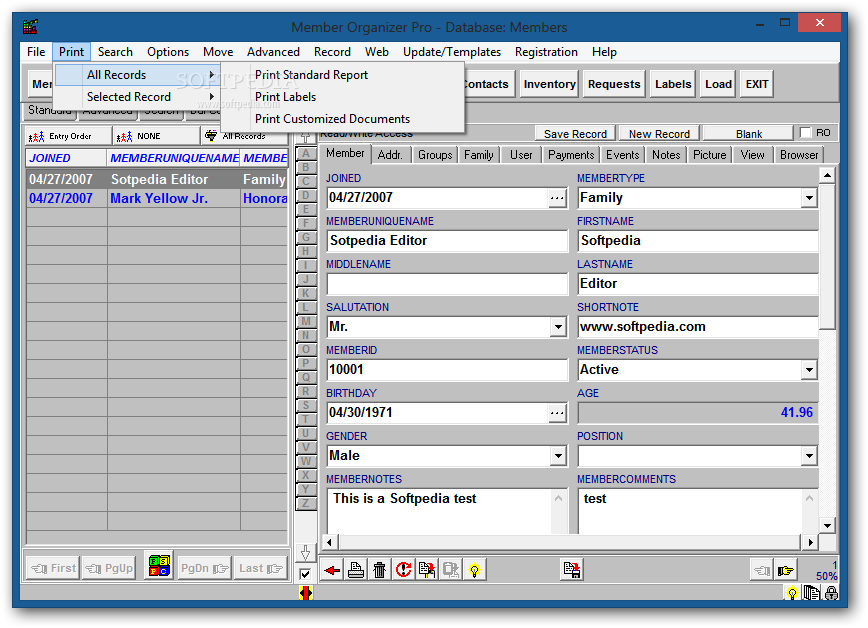Viewport: 868px width, 628px height.
Task: Toggle the RO read-only checkbox
Action: click(806, 133)
